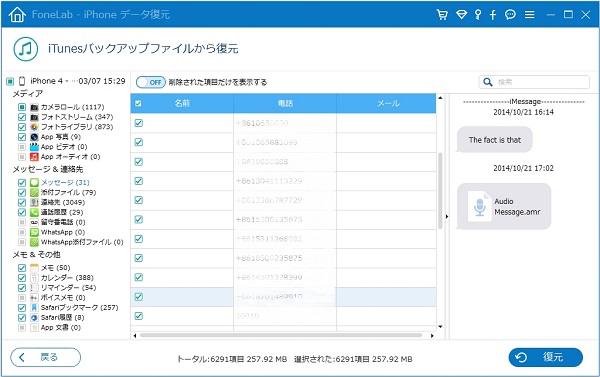600x377 pixels.
Task: Uncheck the メッセージ (31) checkbox
Action: click(22, 182)
